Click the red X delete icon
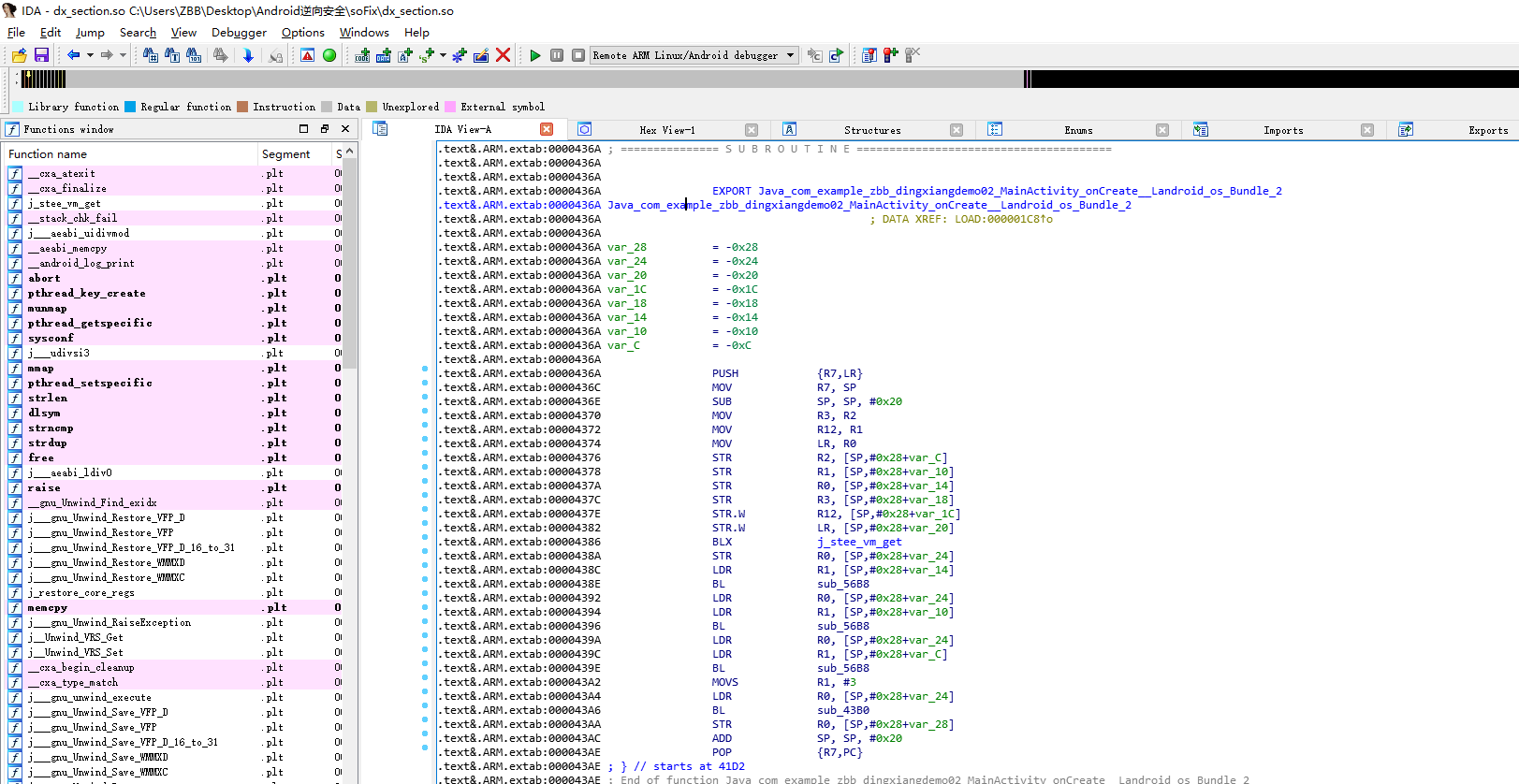Screen dimensions: 1519x784 coord(503,56)
